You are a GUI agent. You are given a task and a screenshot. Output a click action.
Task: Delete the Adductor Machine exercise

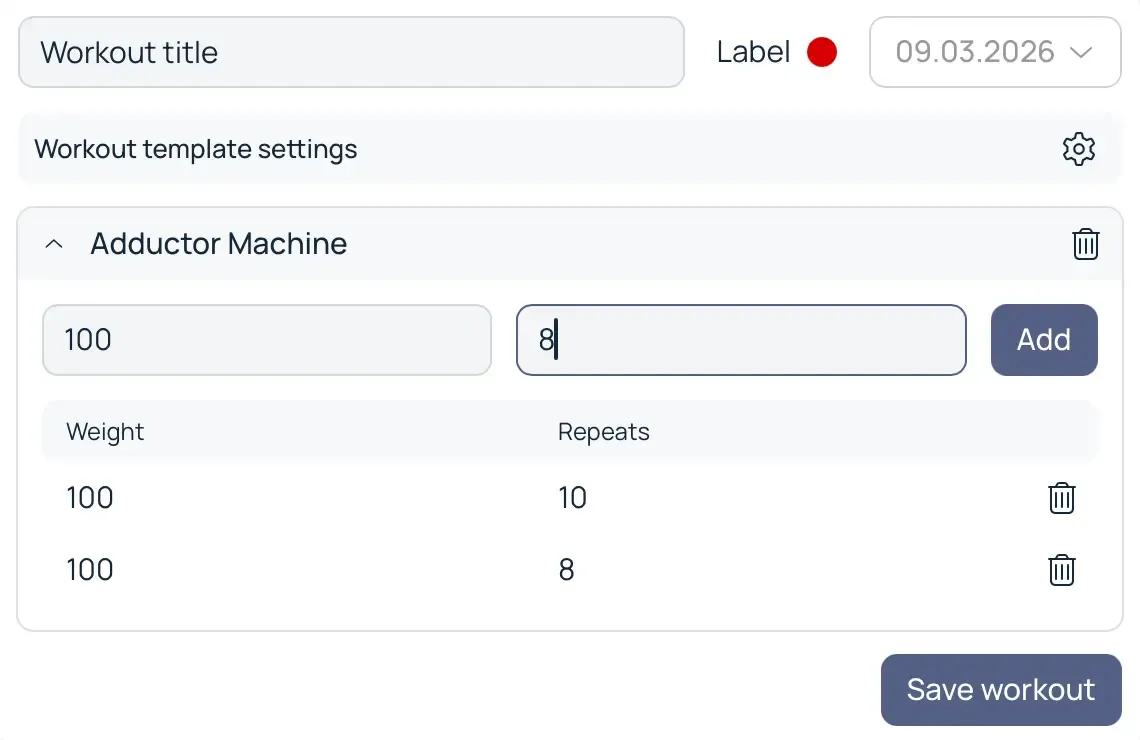click(1085, 244)
